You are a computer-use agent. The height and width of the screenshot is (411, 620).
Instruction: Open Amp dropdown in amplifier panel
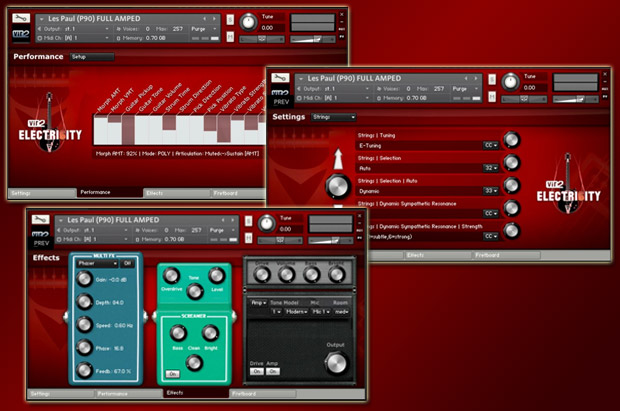(259, 303)
